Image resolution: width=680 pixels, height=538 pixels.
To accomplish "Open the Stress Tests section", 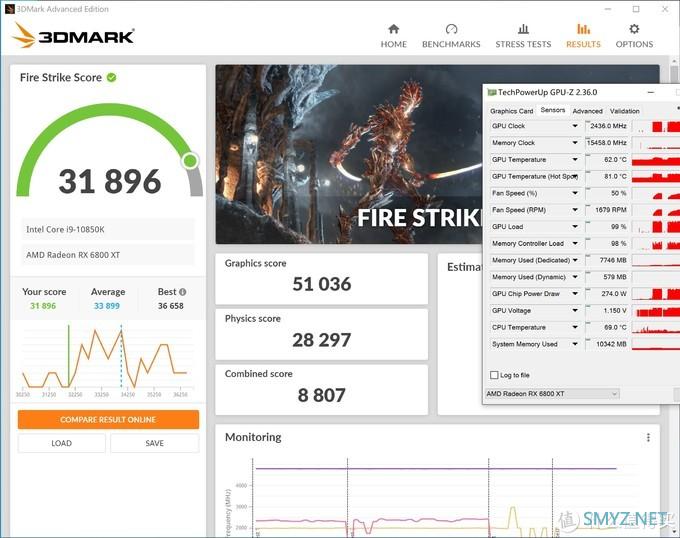I will click(x=523, y=36).
